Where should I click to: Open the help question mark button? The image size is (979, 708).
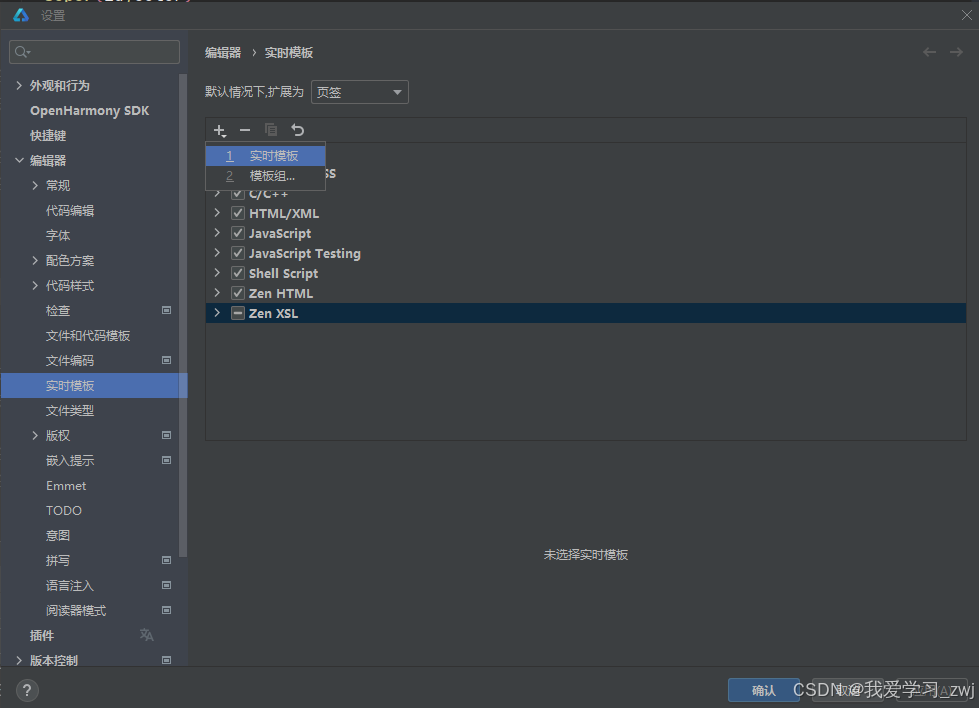tap(26, 691)
